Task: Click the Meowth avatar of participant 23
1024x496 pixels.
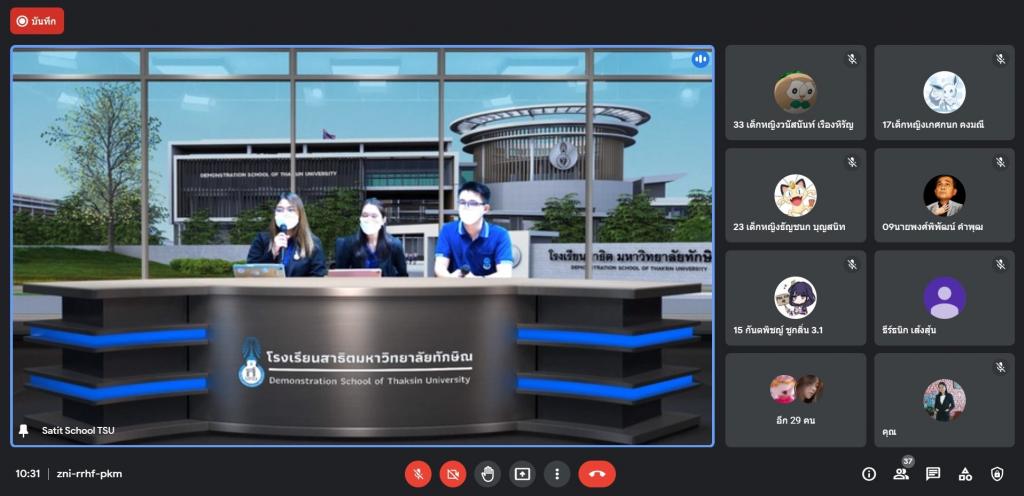Action: point(795,195)
